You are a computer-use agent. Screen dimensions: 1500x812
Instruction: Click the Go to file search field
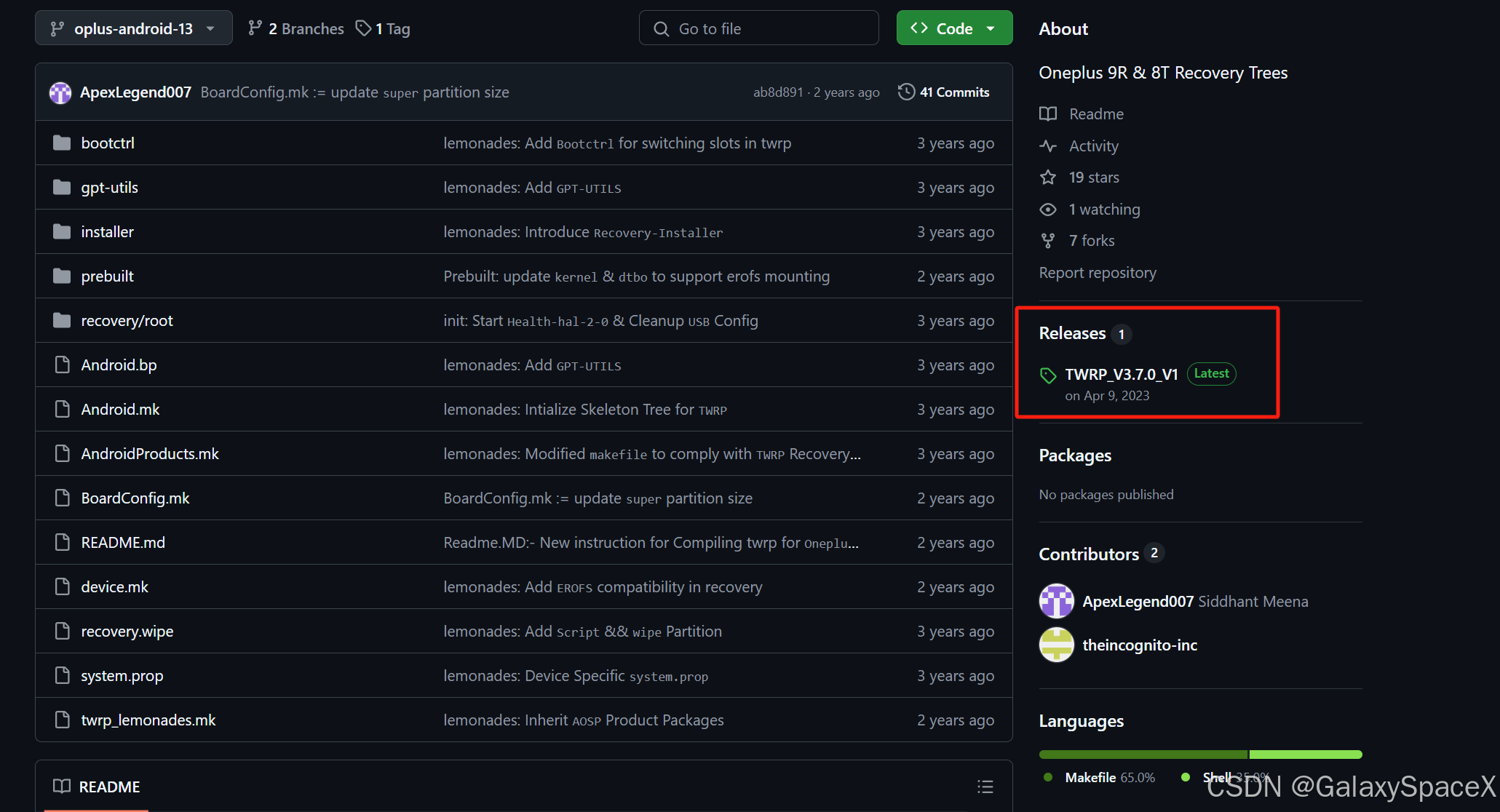point(759,28)
